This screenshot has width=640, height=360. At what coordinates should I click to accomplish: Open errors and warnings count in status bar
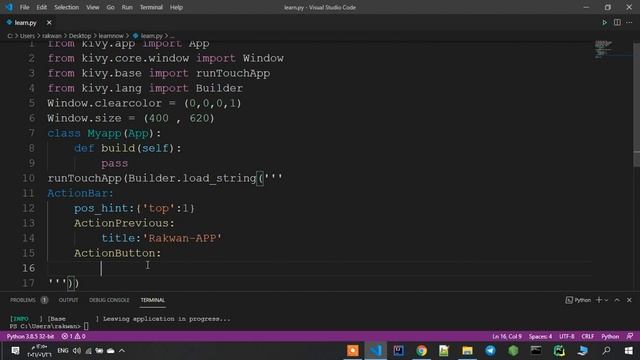73,336
